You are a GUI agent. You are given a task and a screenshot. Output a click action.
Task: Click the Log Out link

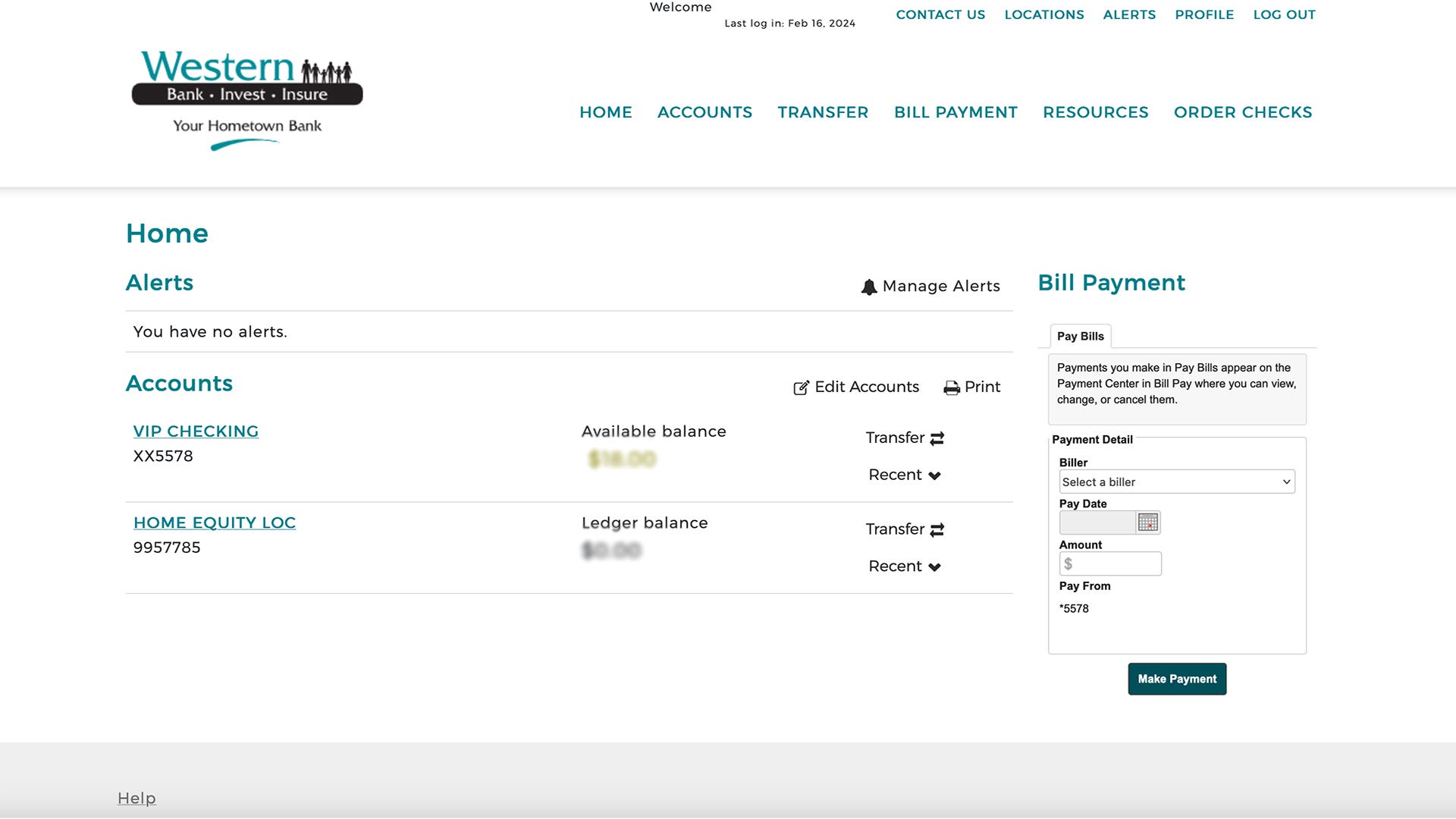pyautogui.click(x=1284, y=14)
